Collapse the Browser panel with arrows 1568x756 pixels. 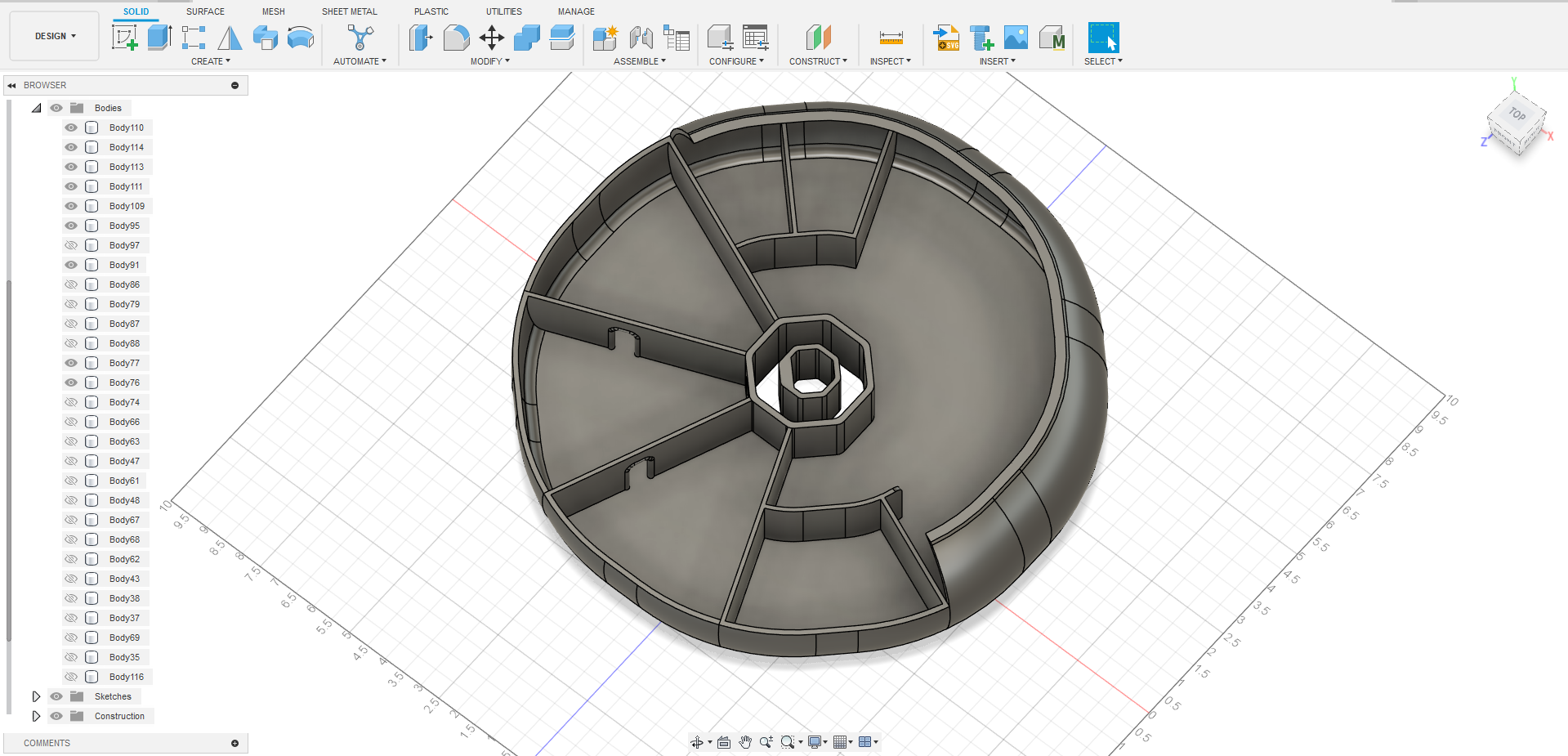click(x=11, y=85)
